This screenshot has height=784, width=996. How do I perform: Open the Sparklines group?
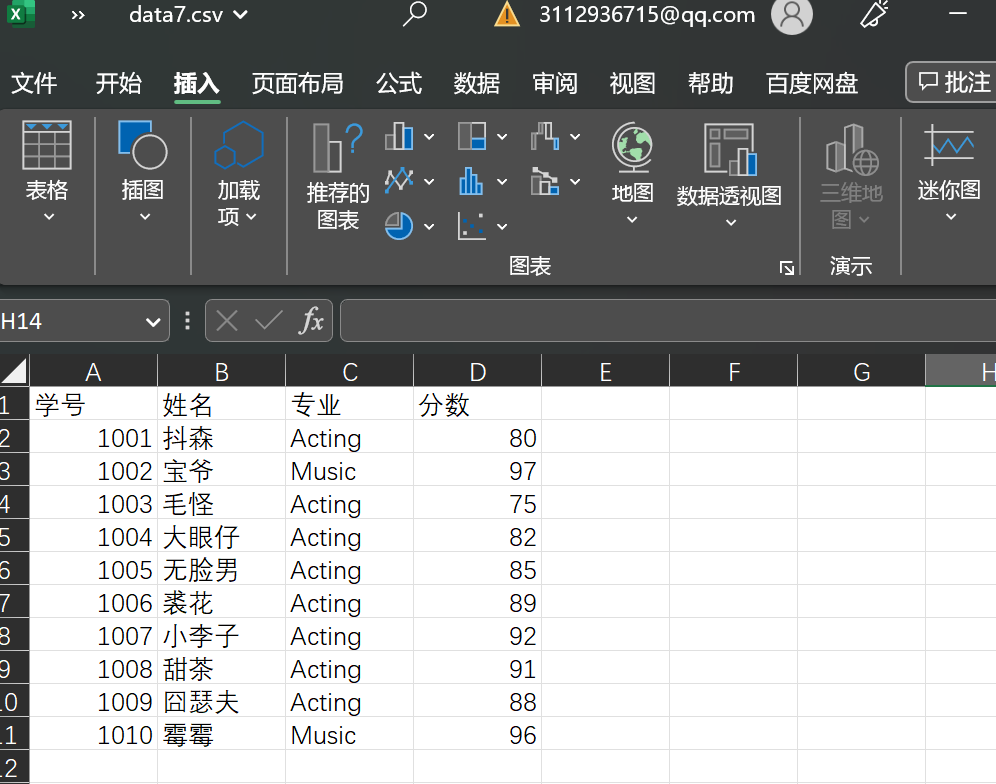pos(949,171)
